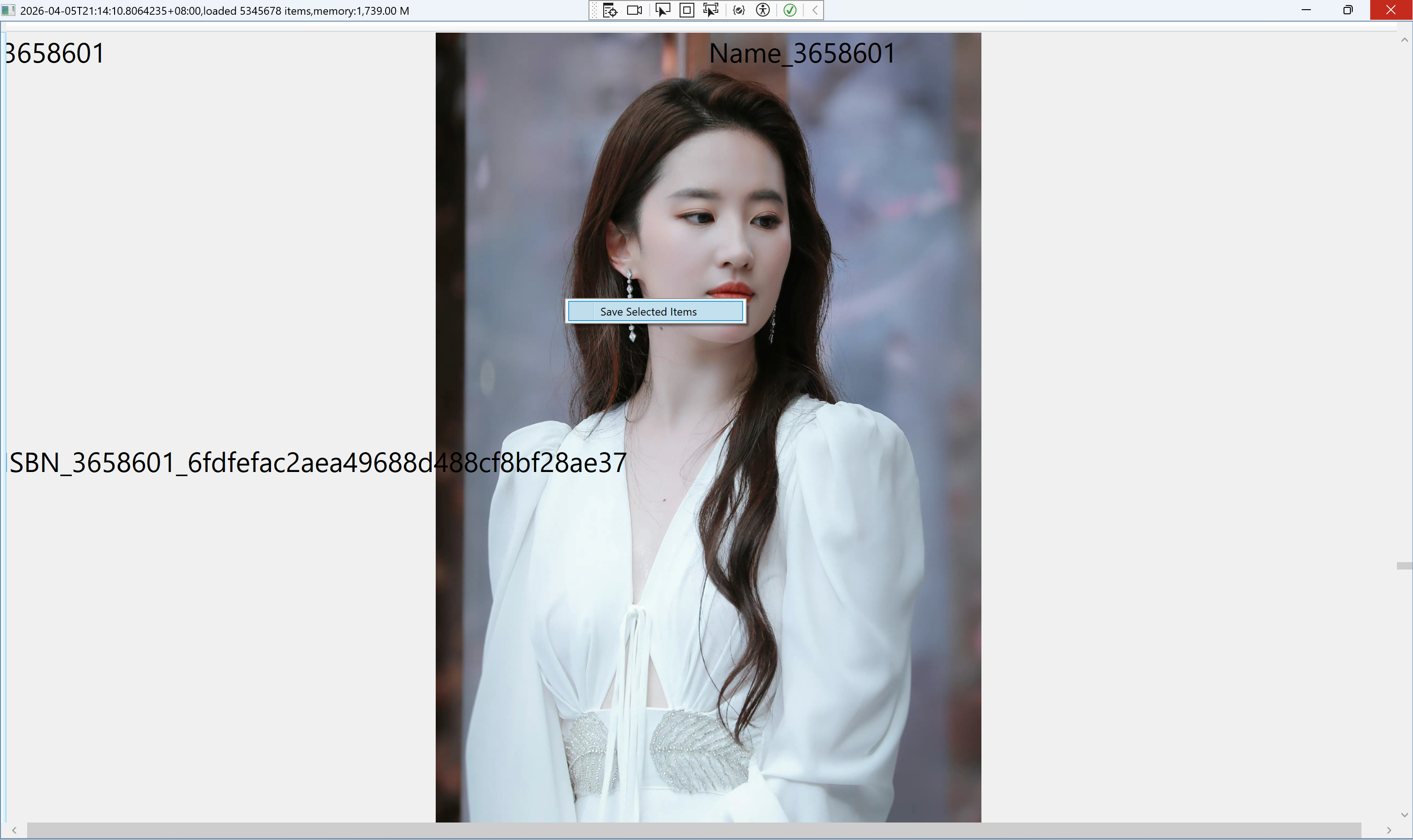
Task: Collapse the debug toolbar with chevron
Action: (815, 10)
